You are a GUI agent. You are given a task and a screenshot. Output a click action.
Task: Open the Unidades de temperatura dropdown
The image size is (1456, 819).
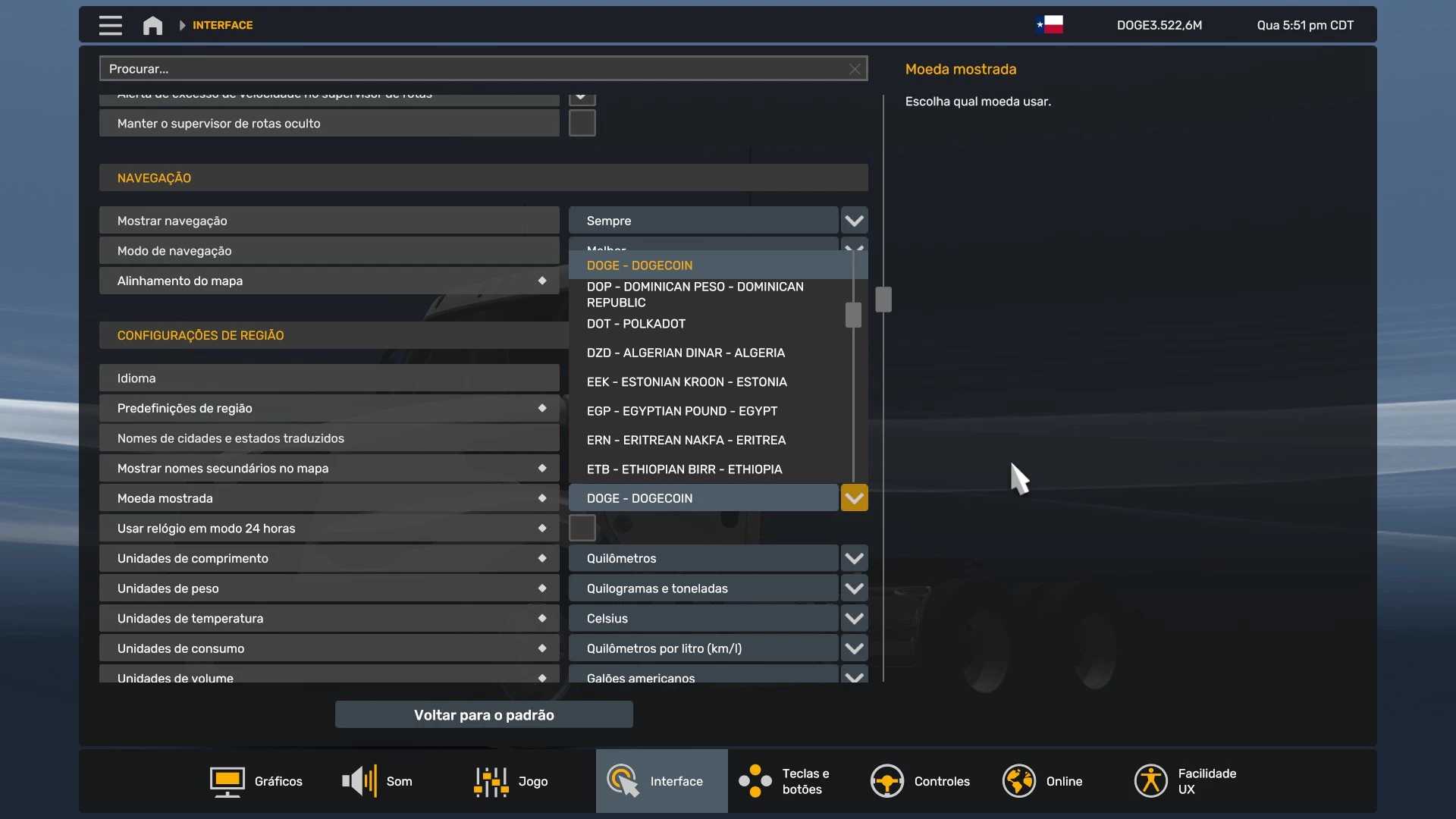click(x=854, y=618)
